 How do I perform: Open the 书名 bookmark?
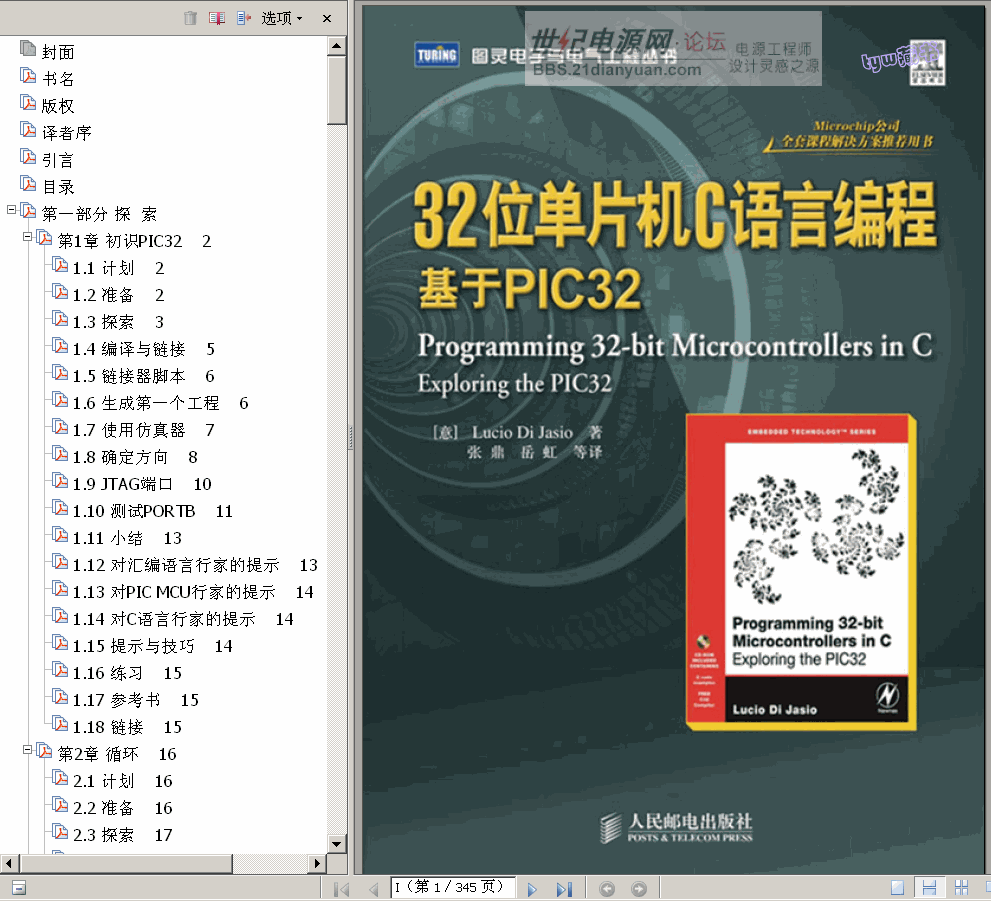point(58,79)
